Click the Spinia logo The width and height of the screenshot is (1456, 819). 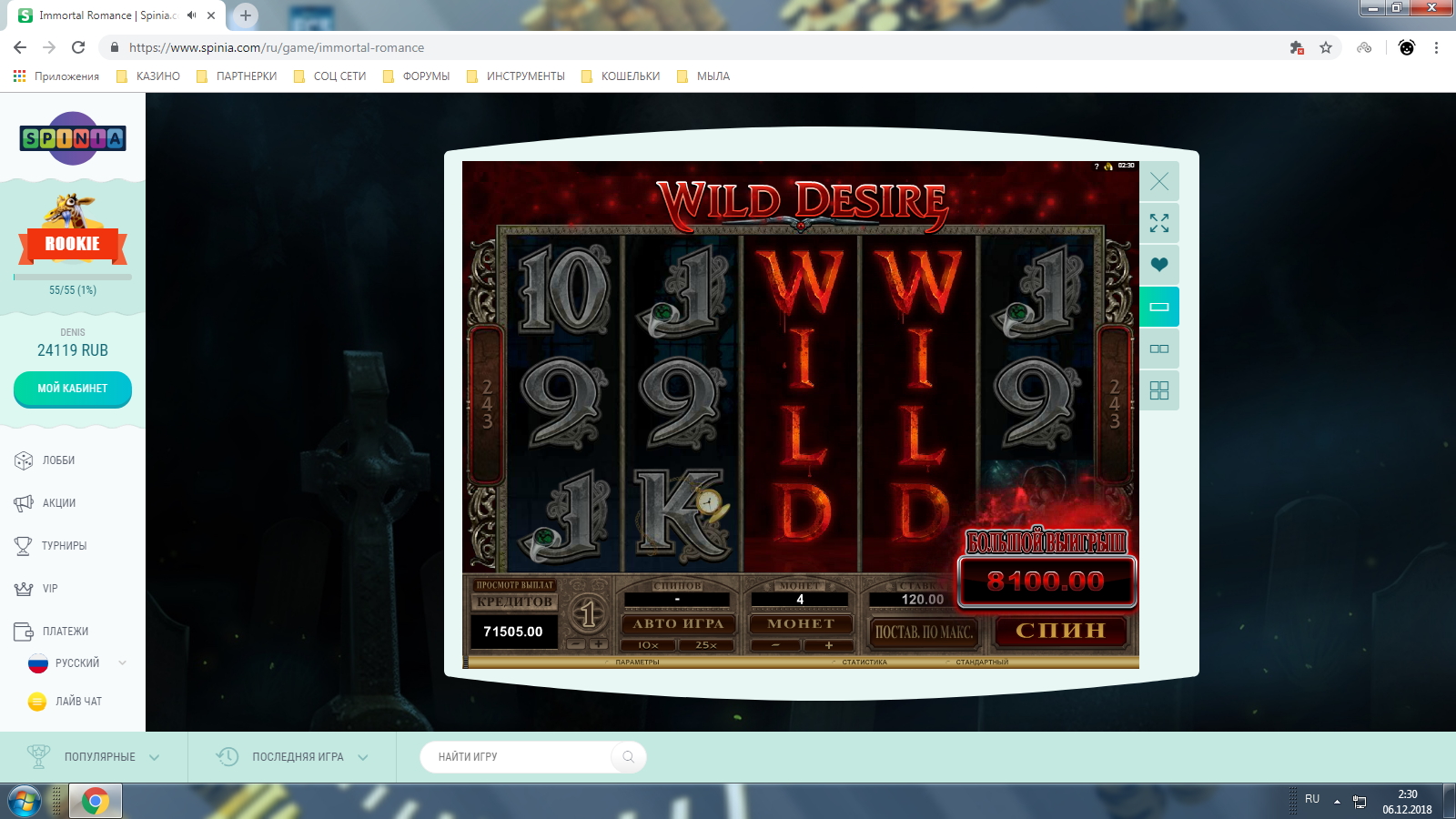pyautogui.click(x=73, y=138)
